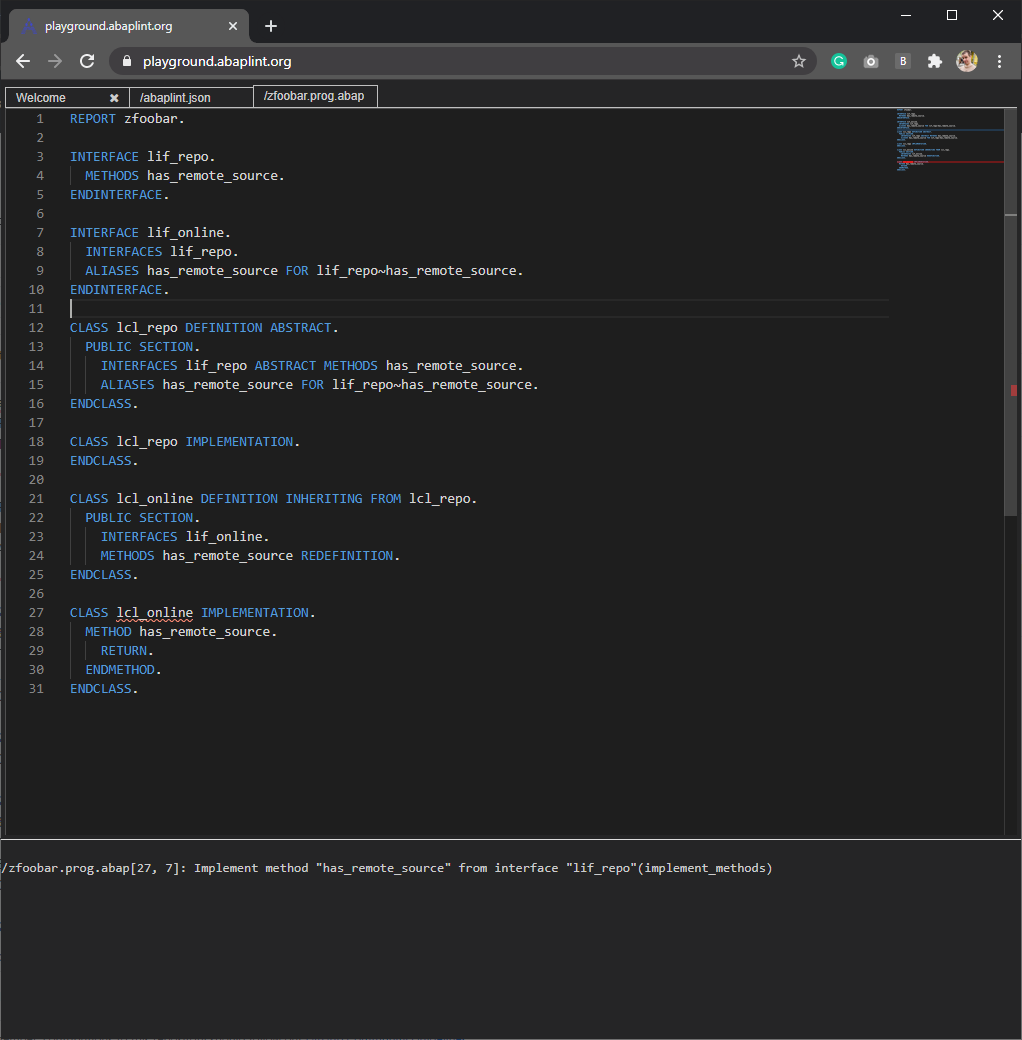Click inside the browser address bar
The image size is (1022, 1040).
[400, 61]
